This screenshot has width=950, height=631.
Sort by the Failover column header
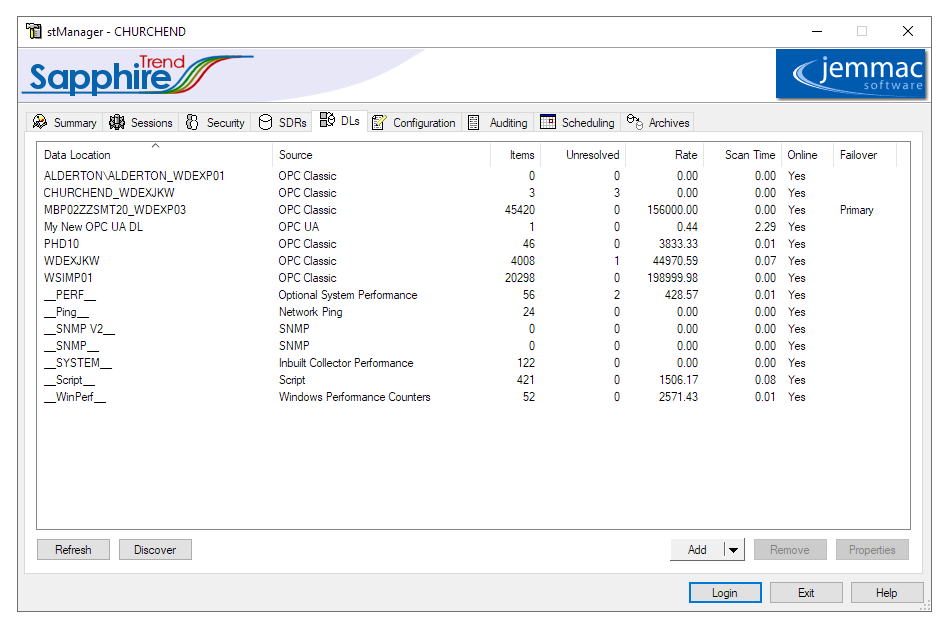click(x=865, y=155)
